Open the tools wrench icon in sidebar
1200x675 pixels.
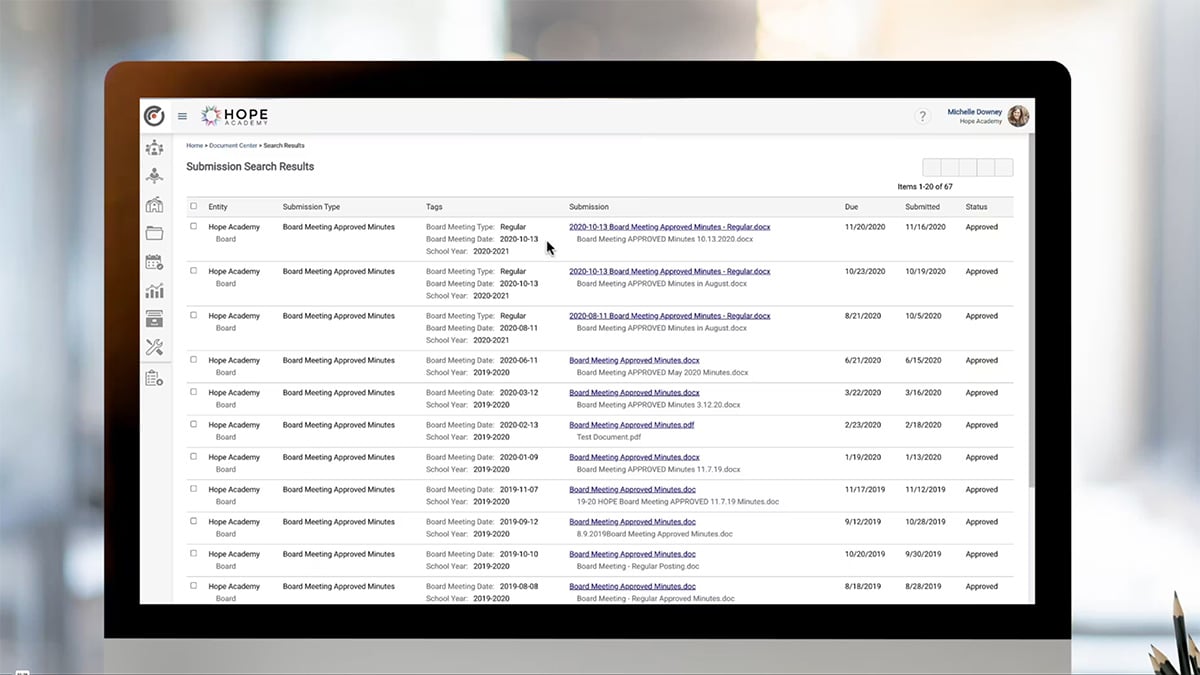point(155,347)
